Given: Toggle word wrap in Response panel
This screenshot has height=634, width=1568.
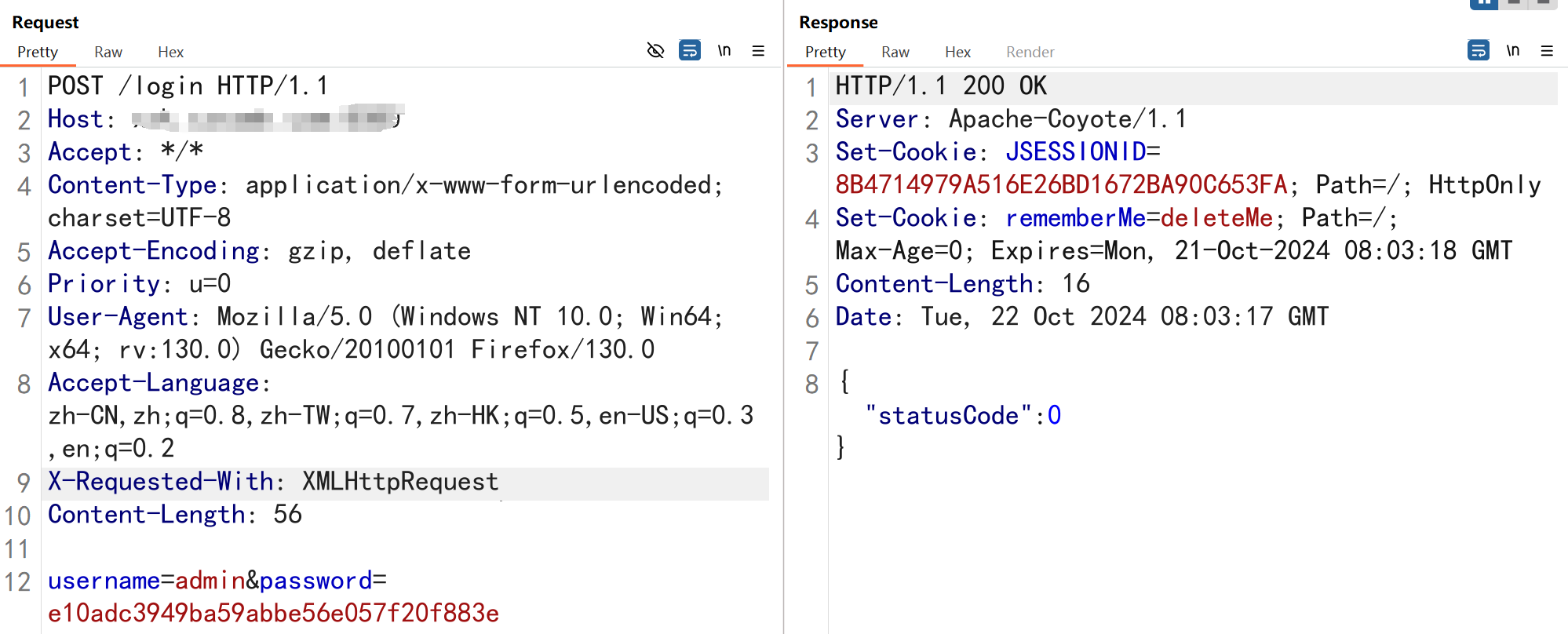Looking at the screenshot, I should coord(1478,51).
